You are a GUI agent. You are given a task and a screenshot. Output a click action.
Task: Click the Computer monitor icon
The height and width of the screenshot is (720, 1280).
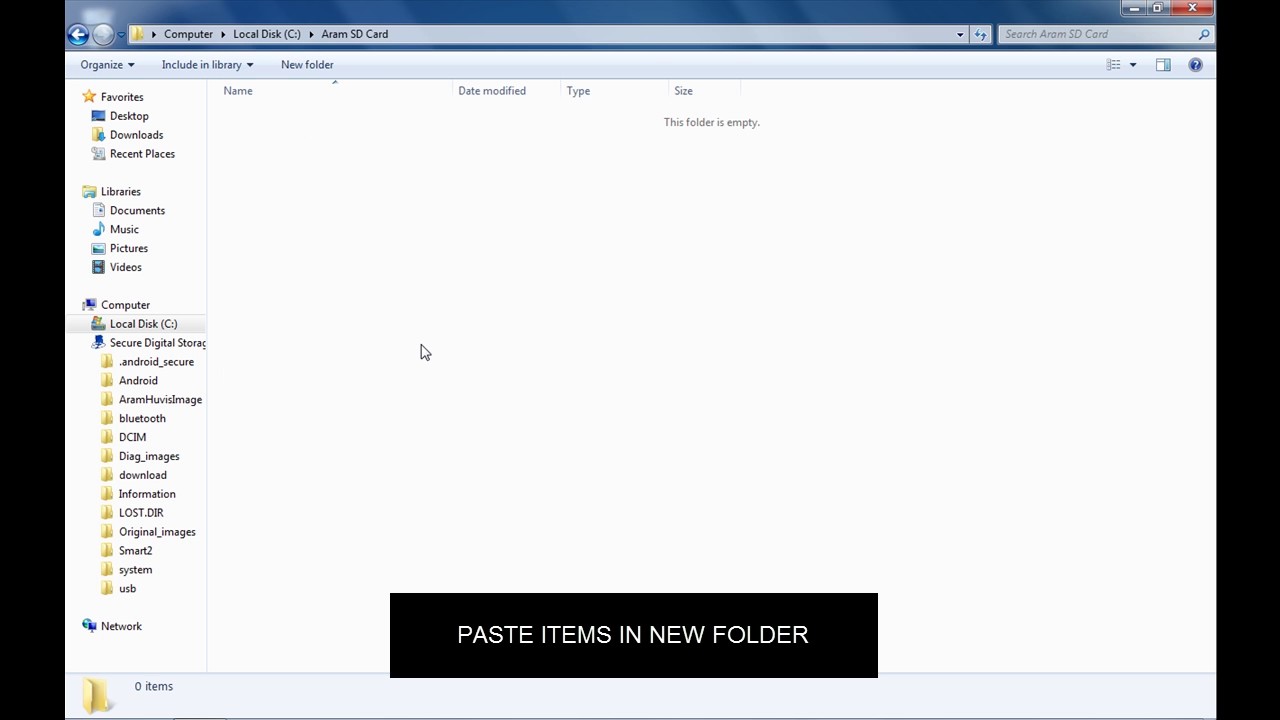[89, 305]
